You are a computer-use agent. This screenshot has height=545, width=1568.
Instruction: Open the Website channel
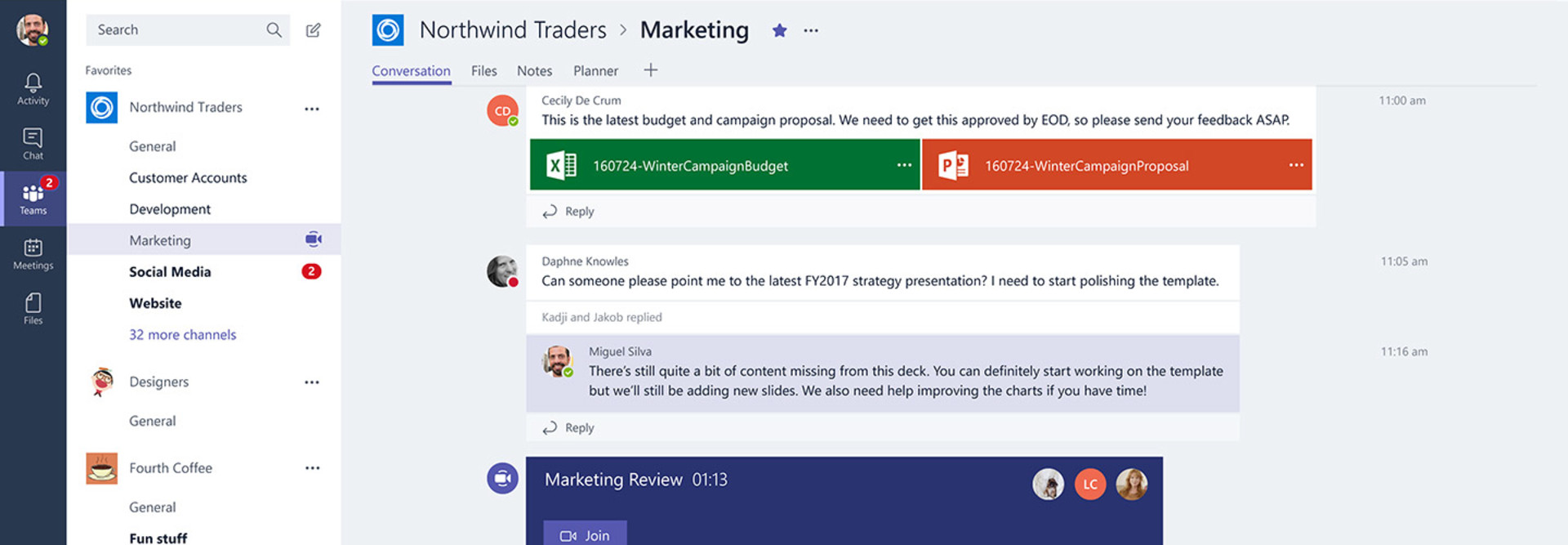tap(155, 303)
